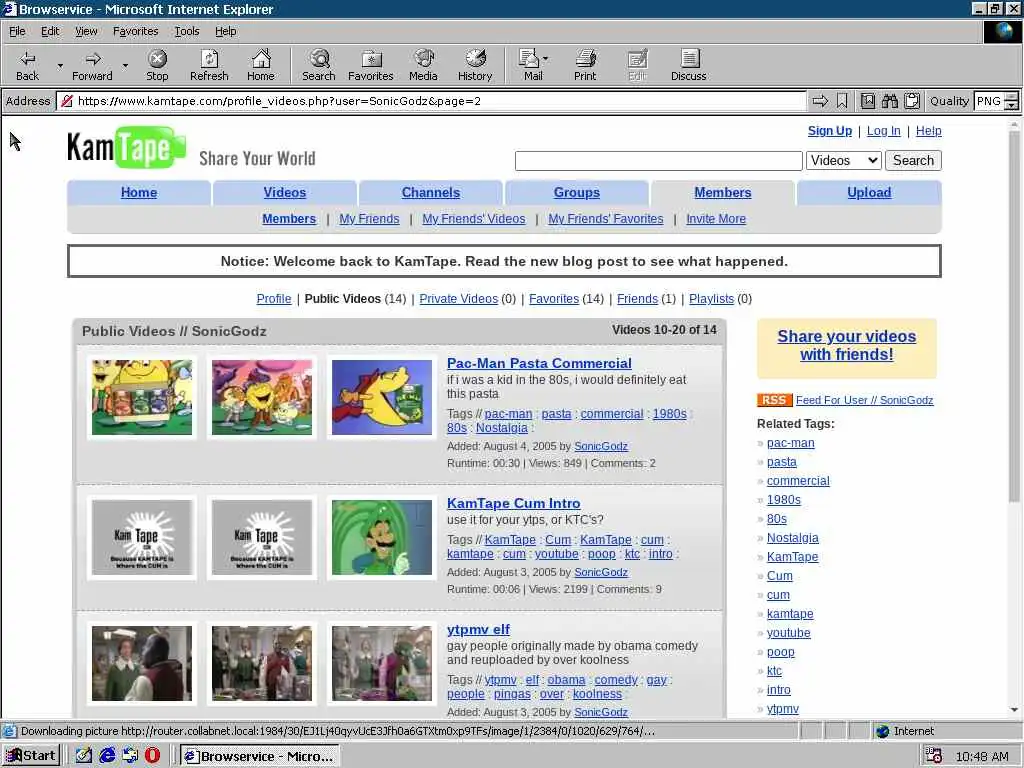Adjust the Quality PNG stepper
This screenshot has height=768, width=1024.
[x=1011, y=101]
